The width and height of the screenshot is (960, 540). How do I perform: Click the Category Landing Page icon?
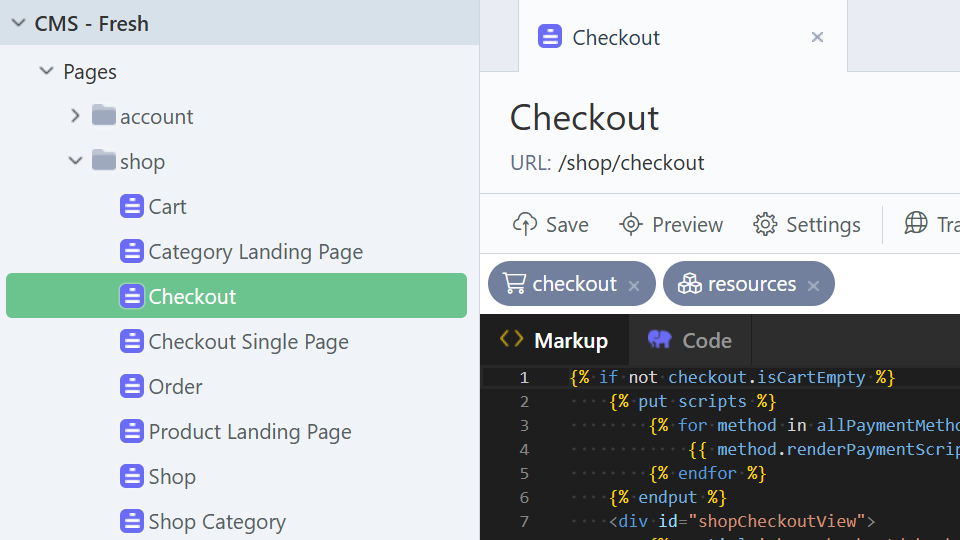[132, 251]
